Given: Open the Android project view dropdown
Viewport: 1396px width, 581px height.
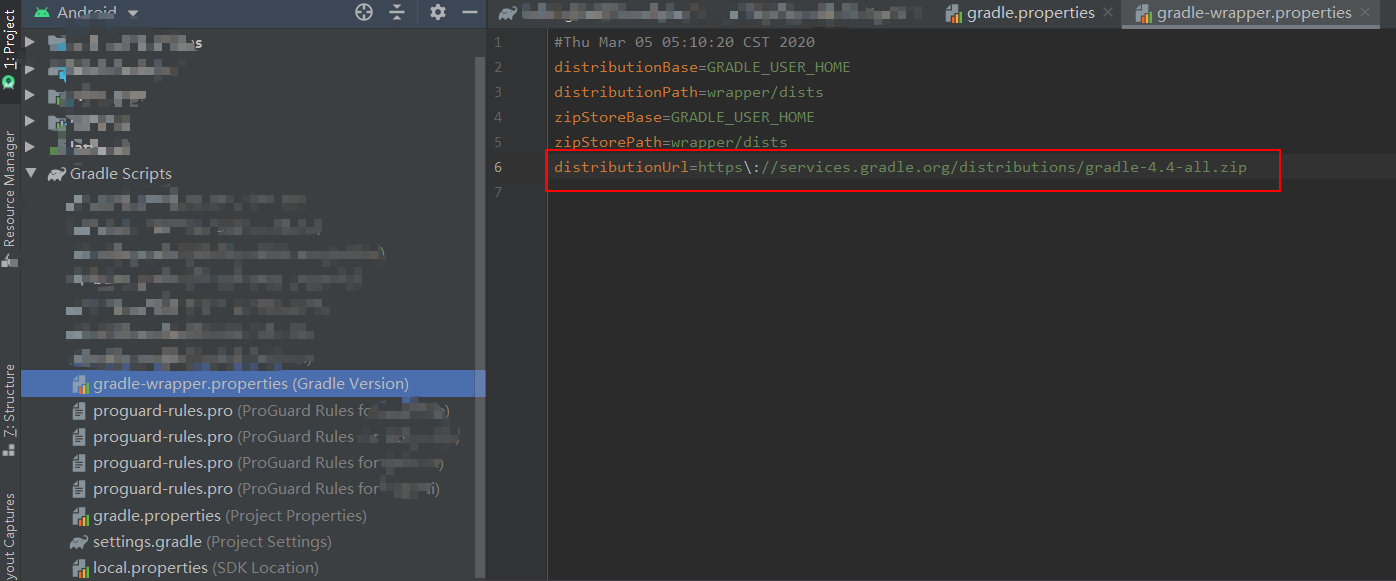Looking at the screenshot, I should point(87,12).
